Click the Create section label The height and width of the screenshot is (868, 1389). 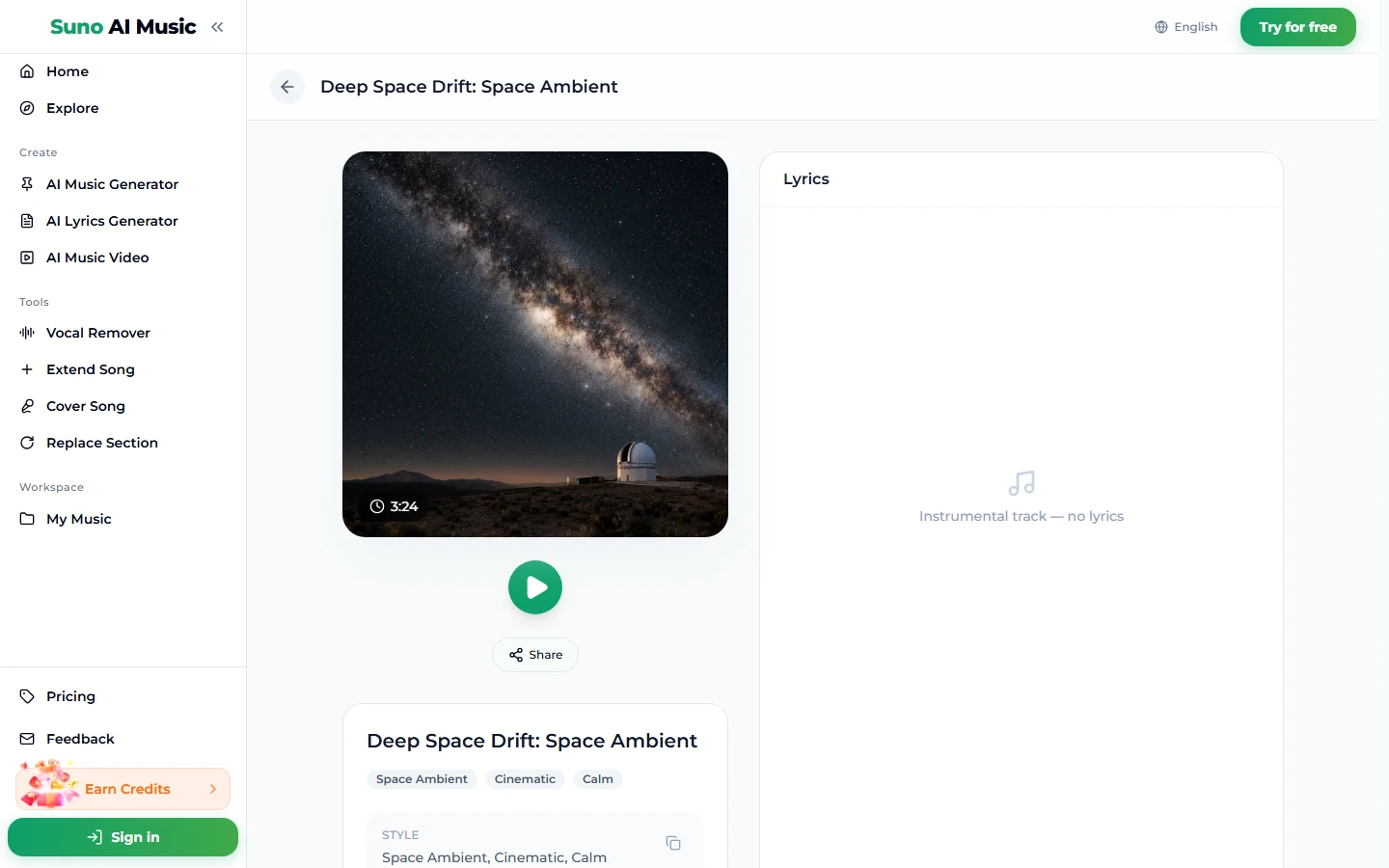39,152
